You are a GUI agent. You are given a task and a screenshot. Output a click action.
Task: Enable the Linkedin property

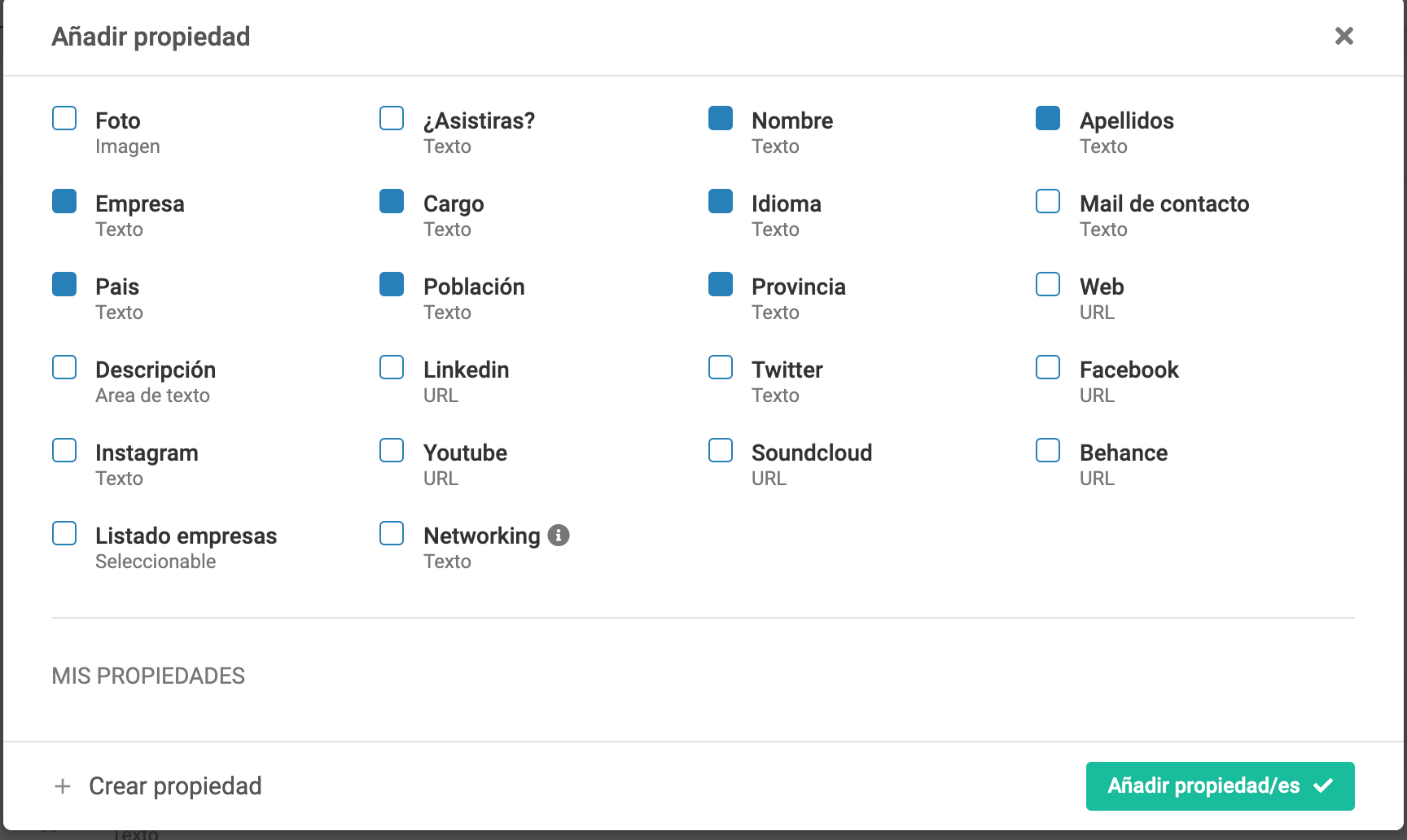click(392, 367)
